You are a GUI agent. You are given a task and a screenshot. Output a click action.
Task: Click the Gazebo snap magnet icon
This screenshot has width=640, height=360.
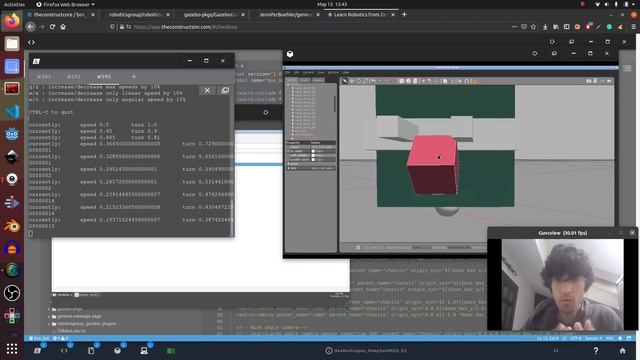[x=467, y=81]
